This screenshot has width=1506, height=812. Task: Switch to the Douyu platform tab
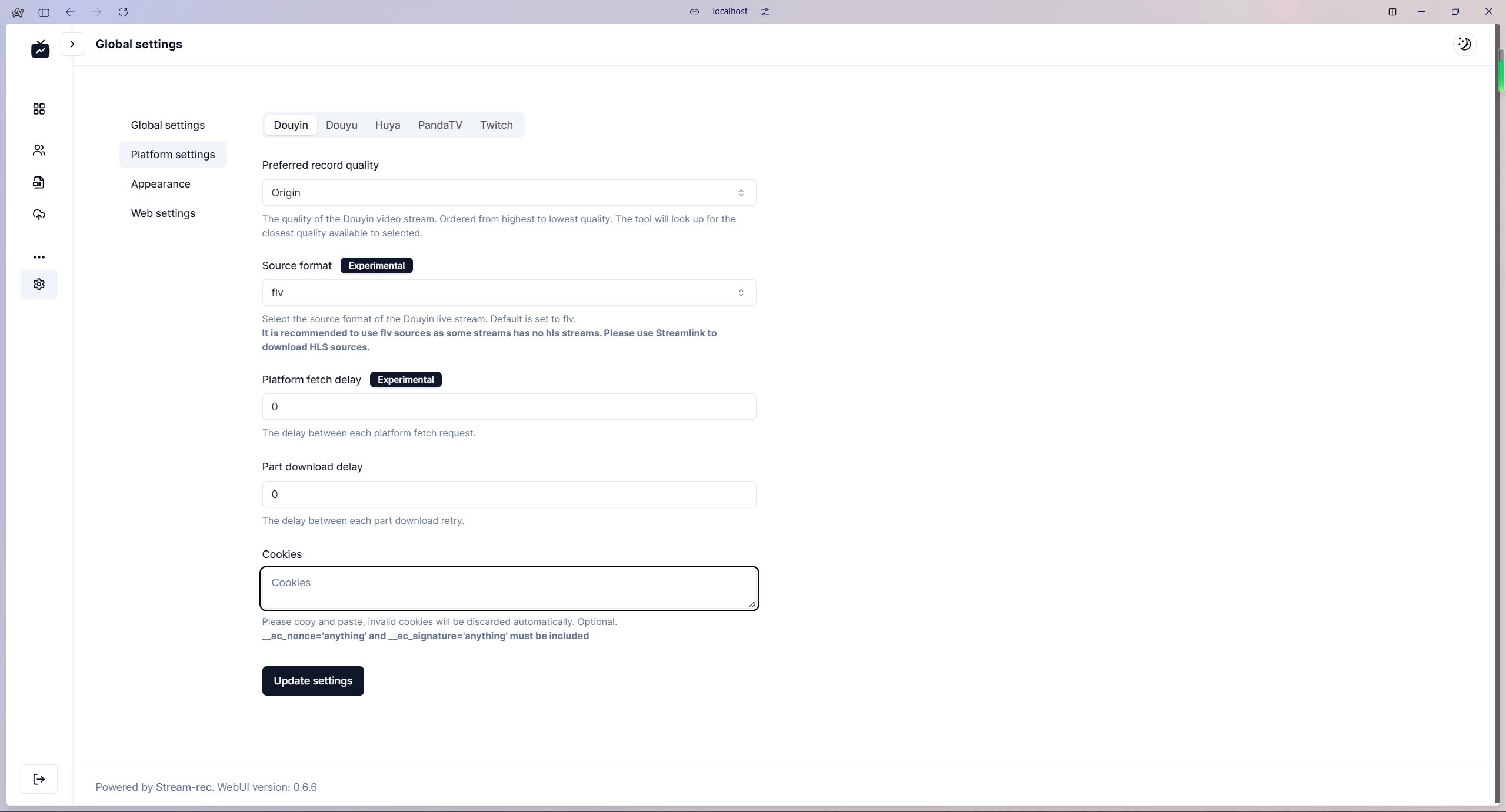341,124
